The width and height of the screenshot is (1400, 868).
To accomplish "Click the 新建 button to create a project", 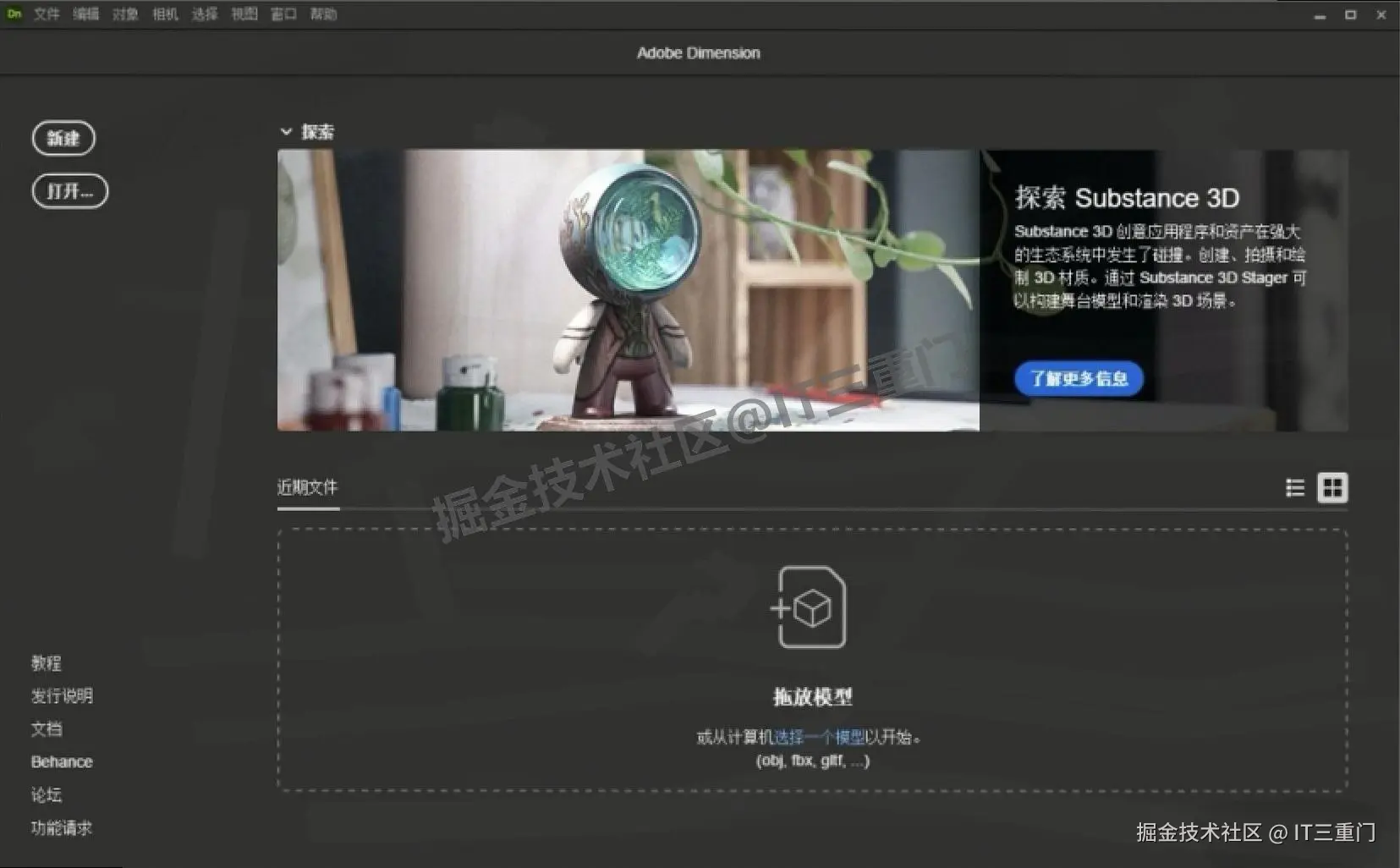I will coord(63,138).
